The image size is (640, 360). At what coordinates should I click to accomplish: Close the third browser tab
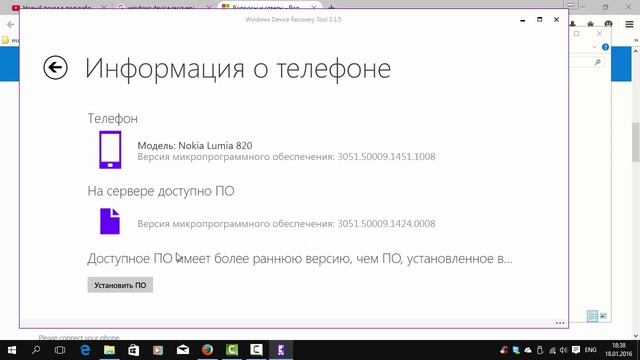[x=314, y=7]
